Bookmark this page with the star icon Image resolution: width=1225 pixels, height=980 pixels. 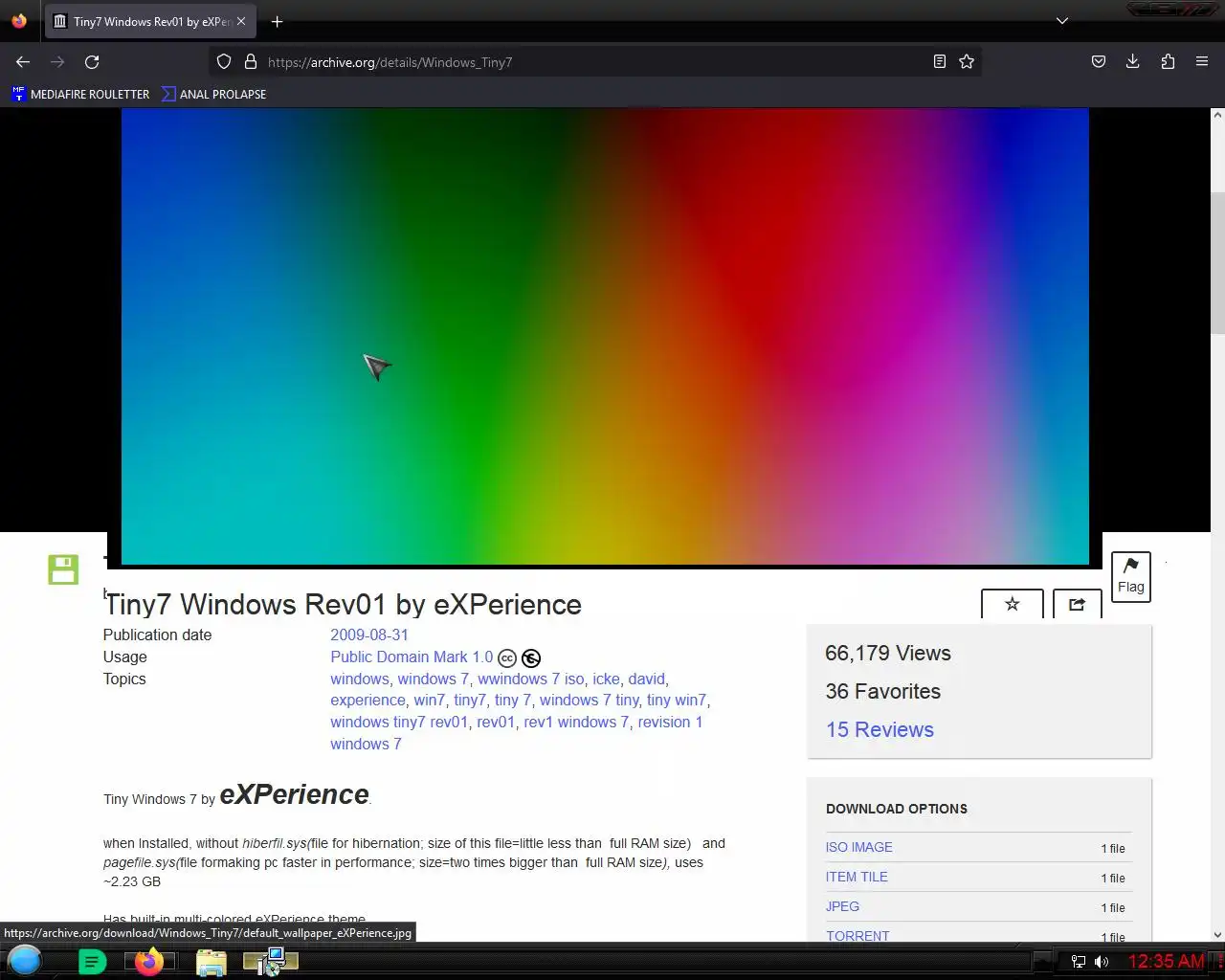pos(967,61)
